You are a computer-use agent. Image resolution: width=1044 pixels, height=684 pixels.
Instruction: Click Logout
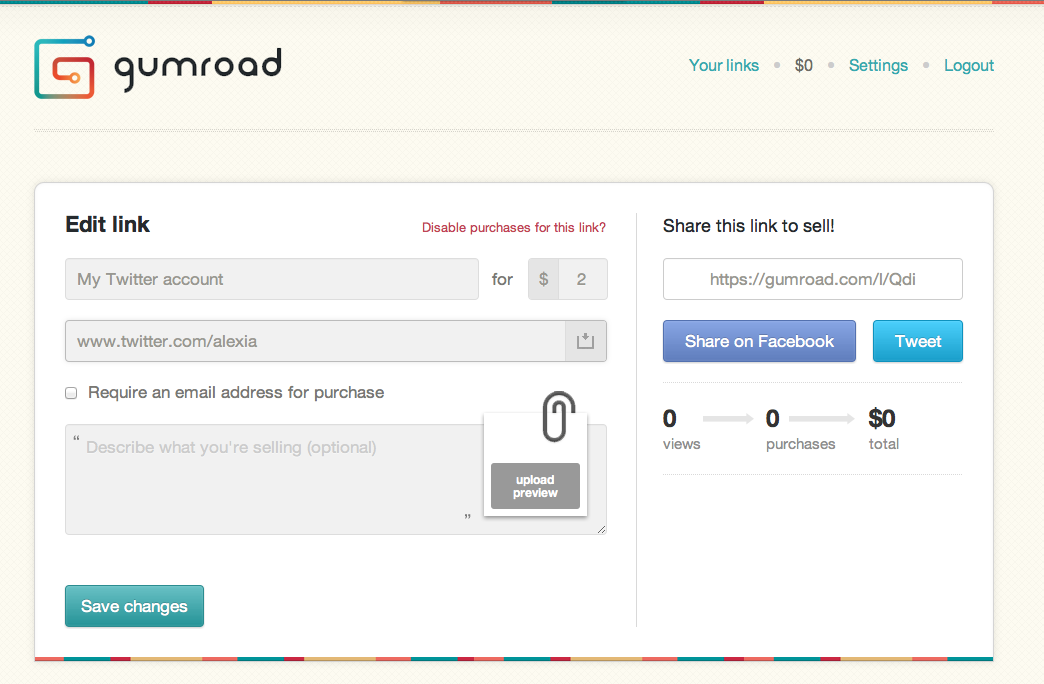pos(969,65)
